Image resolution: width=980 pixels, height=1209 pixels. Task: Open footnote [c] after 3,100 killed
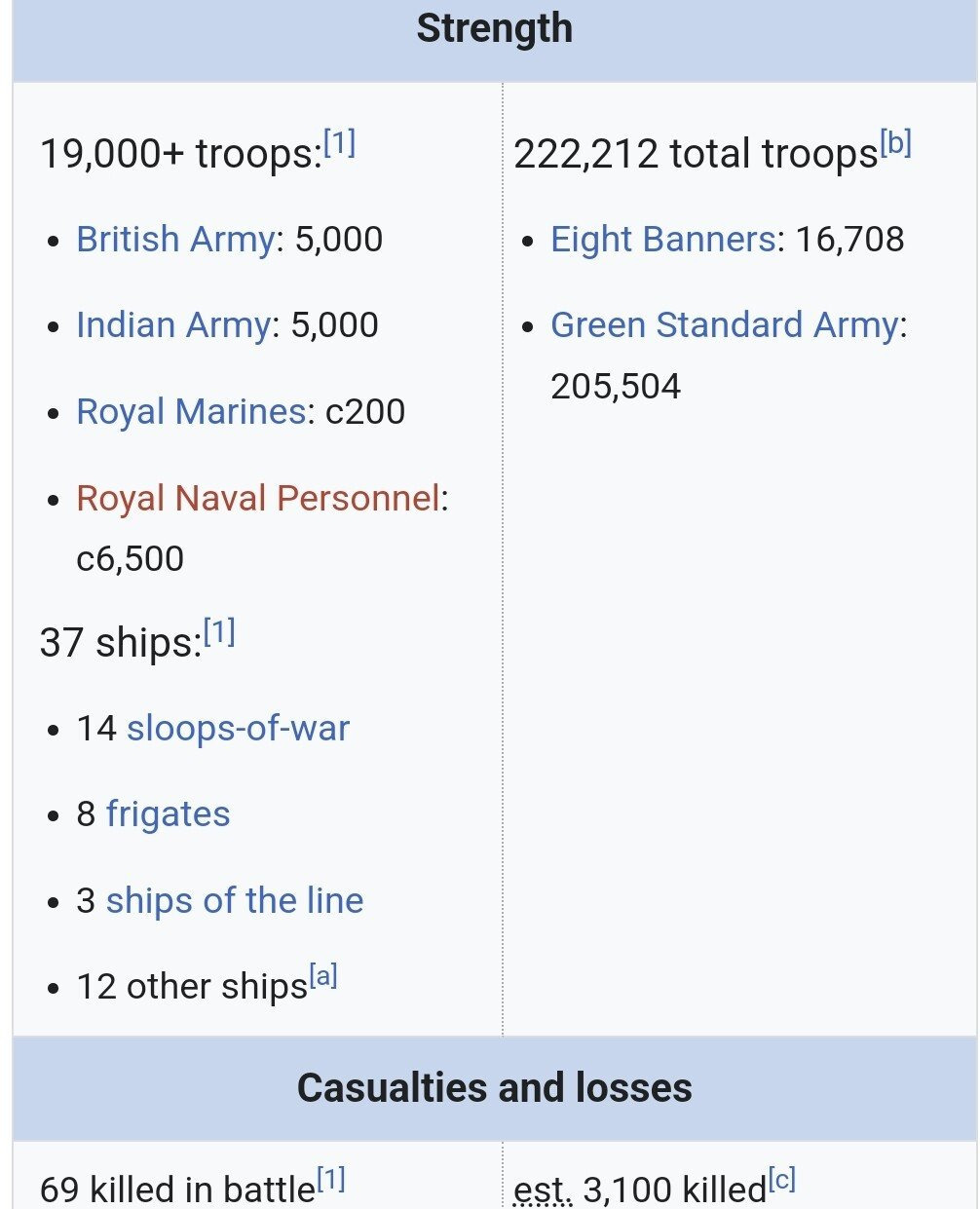(781, 1181)
